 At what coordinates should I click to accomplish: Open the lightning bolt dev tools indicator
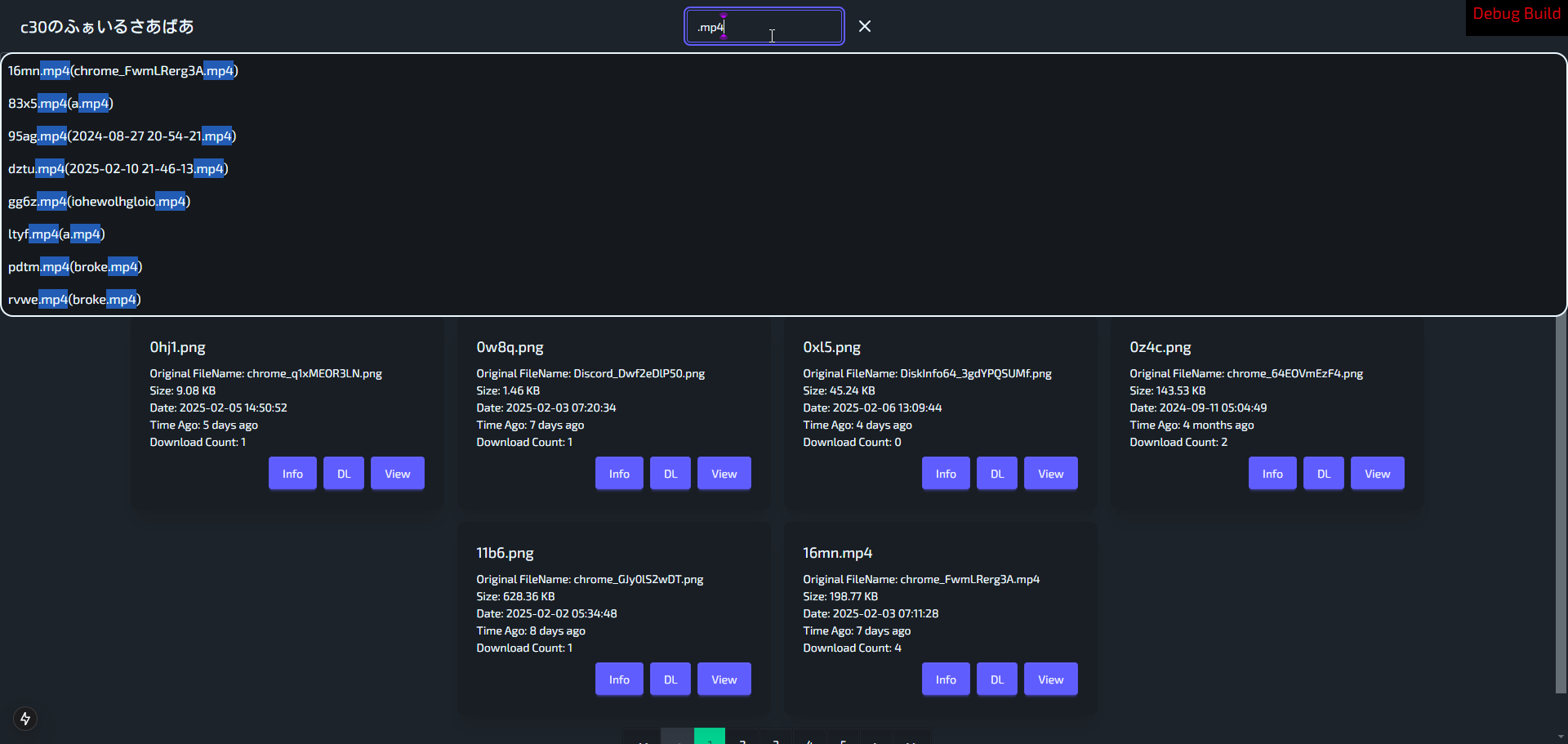coord(25,719)
